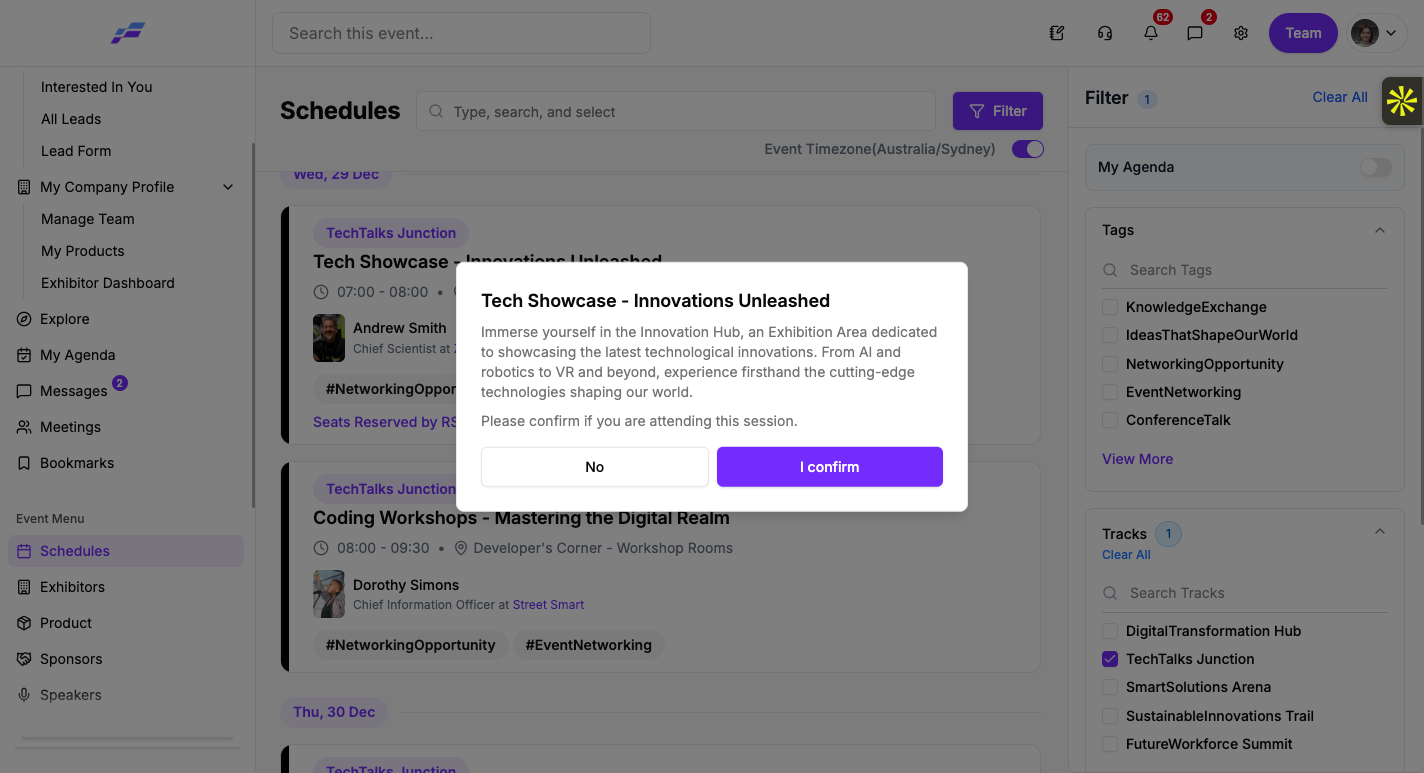Collapse the My Company Profile chevron
1424x773 pixels.
[x=228, y=187]
